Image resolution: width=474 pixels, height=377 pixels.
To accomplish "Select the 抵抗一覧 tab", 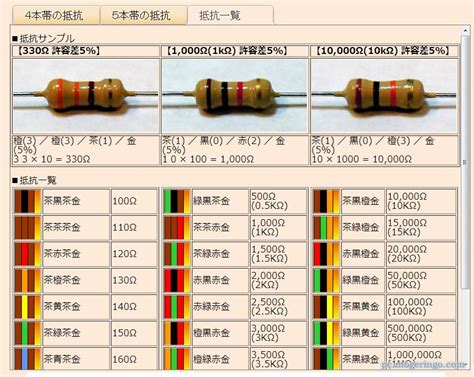I will click(230, 15).
